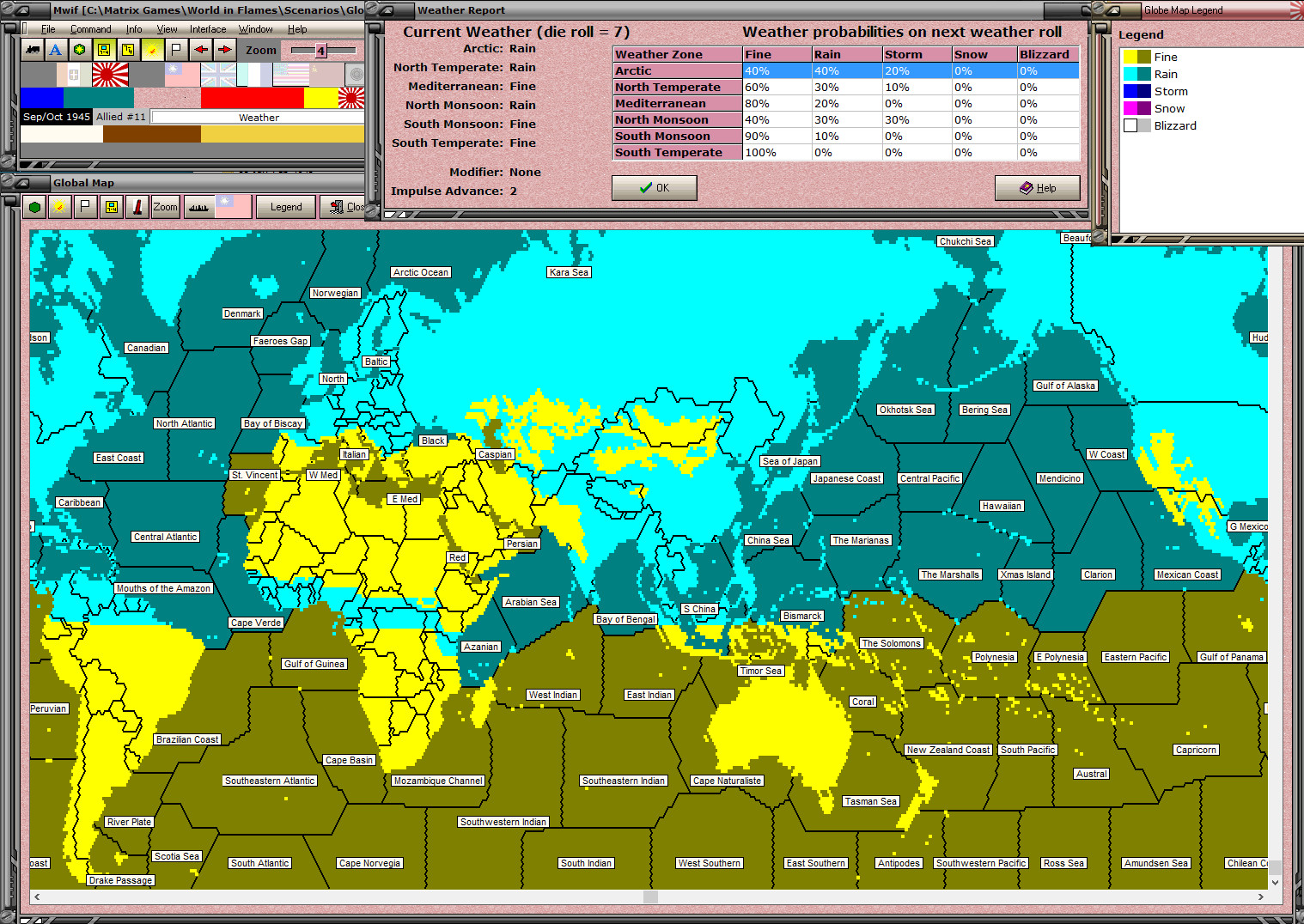The image size is (1304, 924).
Task: Click the Snow color swatch in the legend
Action: (1137, 108)
